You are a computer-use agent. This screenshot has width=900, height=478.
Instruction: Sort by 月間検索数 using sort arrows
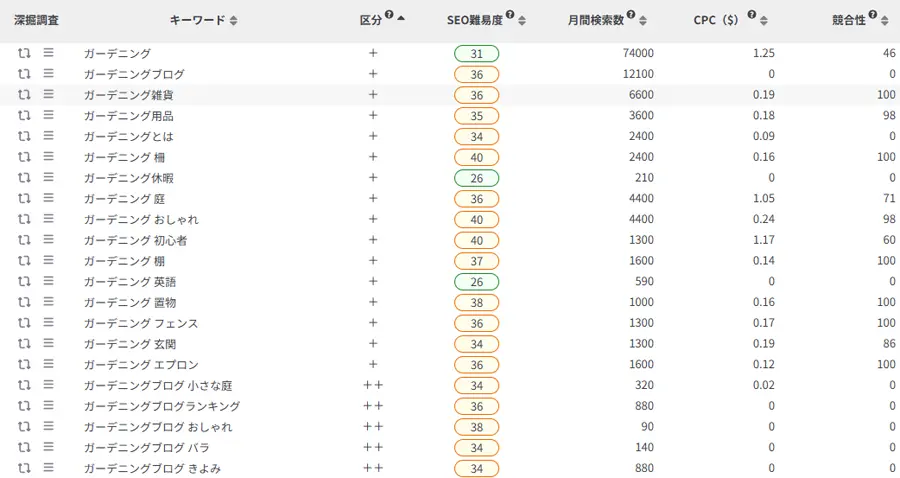[x=643, y=20]
